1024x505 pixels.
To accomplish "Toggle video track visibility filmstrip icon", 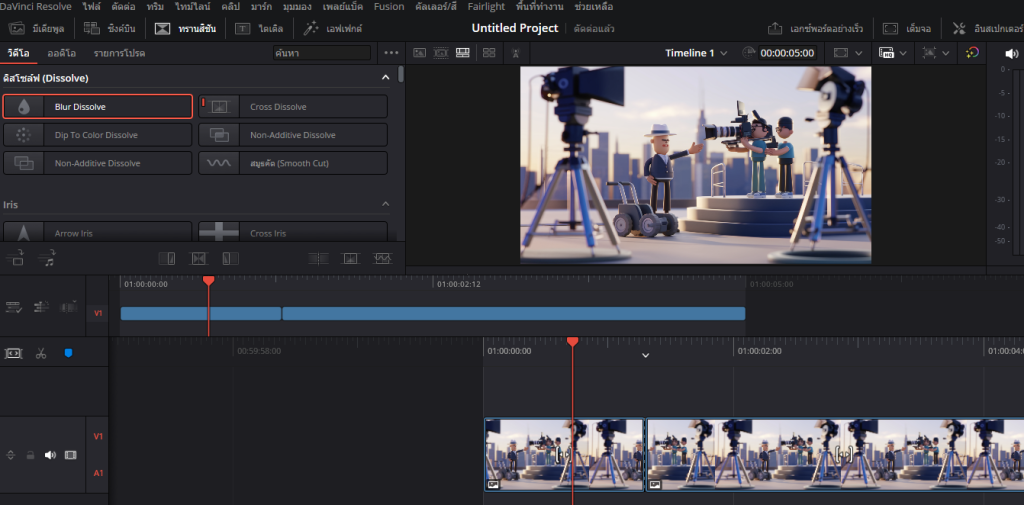I will (70, 455).
